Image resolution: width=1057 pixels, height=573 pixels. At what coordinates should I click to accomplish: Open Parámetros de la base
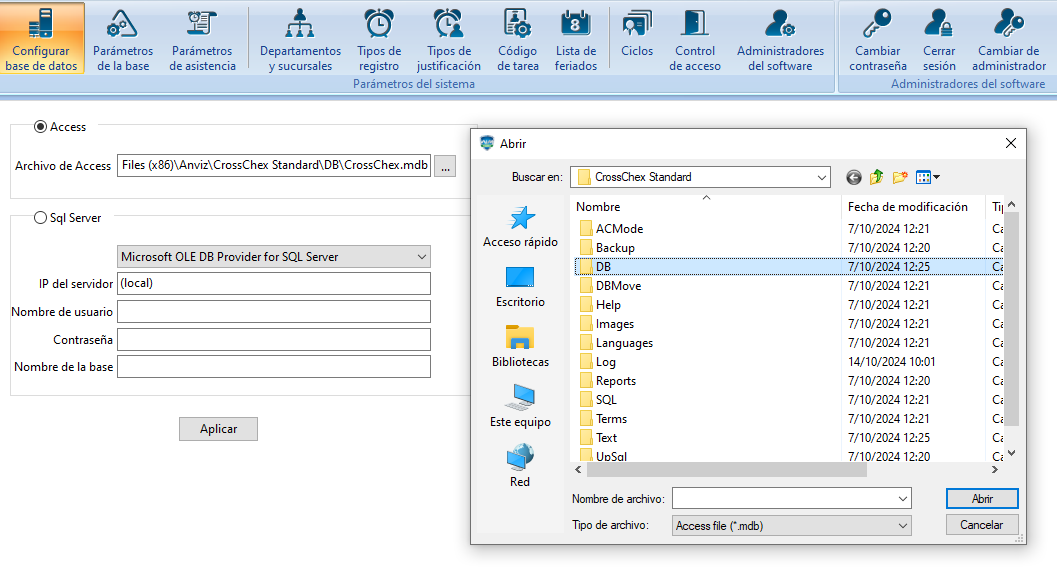[x=123, y=38]
